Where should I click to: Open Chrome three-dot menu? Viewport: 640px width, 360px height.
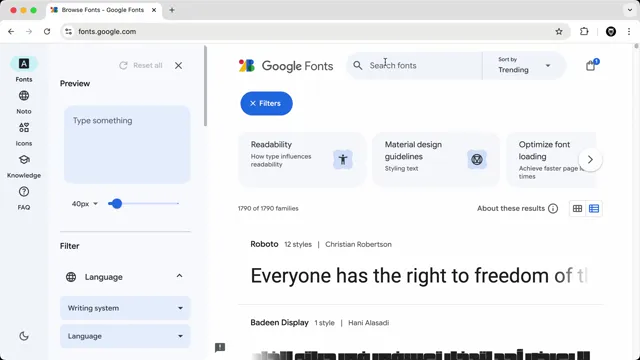[629, 31]
